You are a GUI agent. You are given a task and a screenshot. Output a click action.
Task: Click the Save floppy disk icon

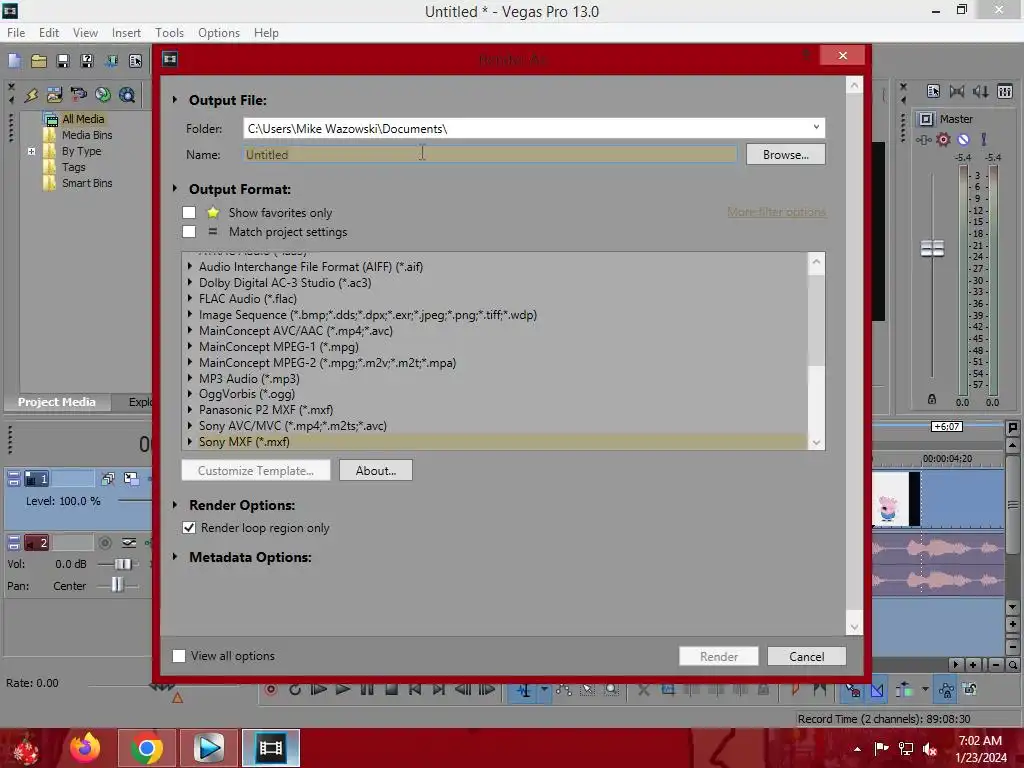click(x=63, y=61)
